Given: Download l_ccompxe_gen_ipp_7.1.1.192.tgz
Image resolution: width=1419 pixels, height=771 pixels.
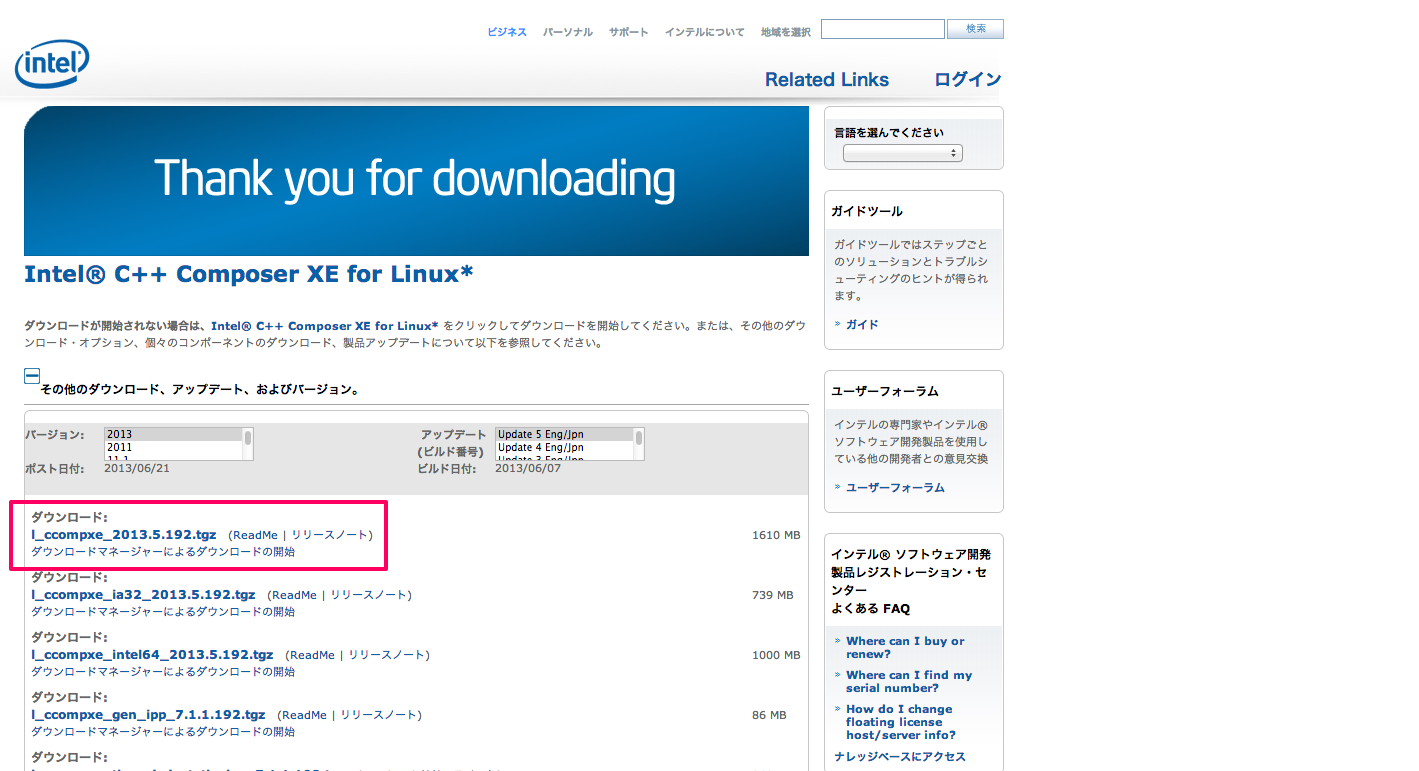Looking at the screenshot, I should tap(148, 715).
